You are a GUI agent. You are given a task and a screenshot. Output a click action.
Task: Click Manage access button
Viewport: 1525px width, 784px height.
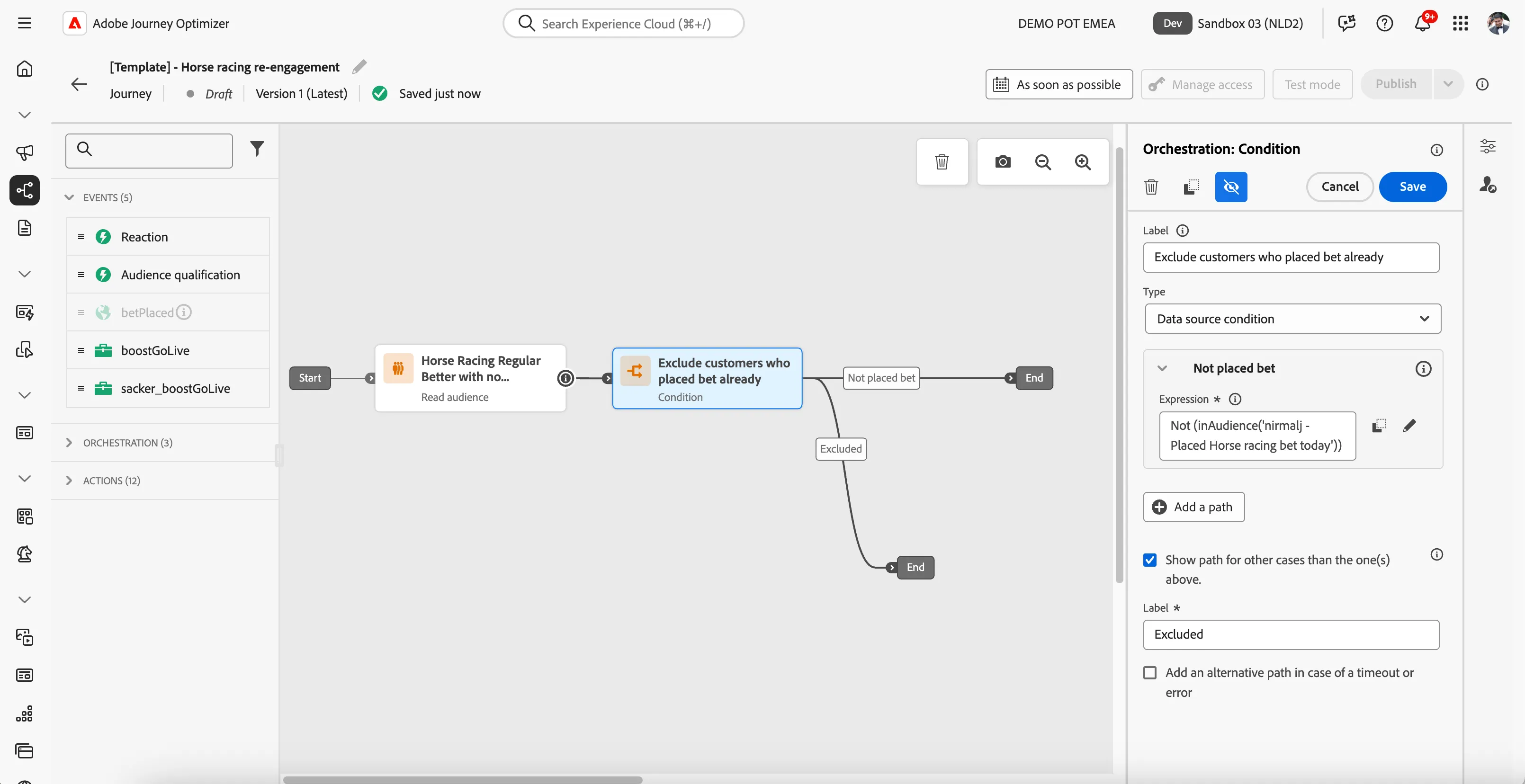pyautogui.click(x=1202, y=84)
